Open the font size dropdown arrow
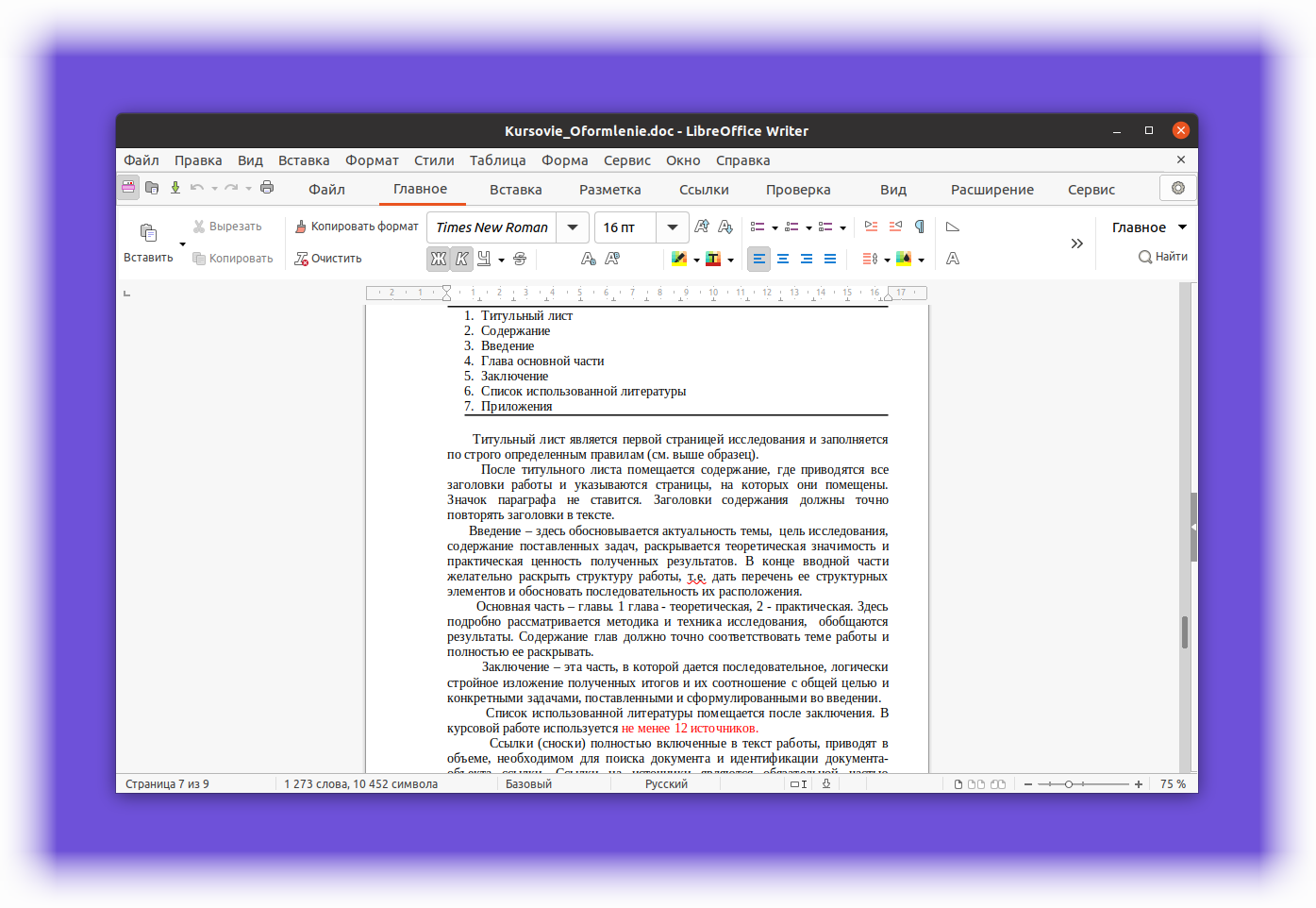This screenshot has height=908, width=1316. point(672,227)
